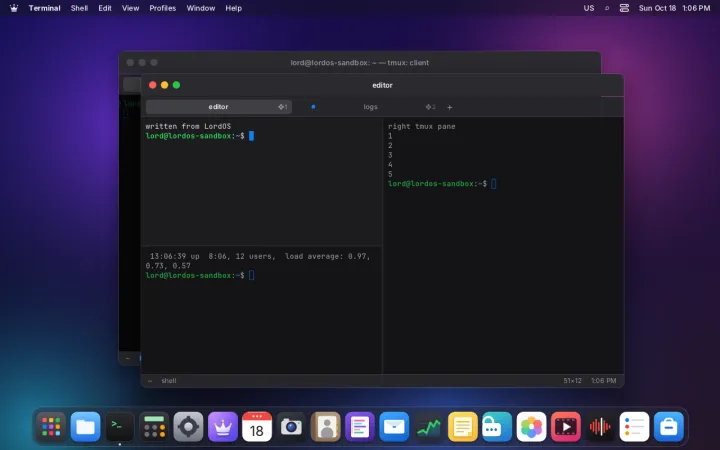Open the purple crown app in dock
The width and height of the screenshot is (720, 450).
click(223, 427)
